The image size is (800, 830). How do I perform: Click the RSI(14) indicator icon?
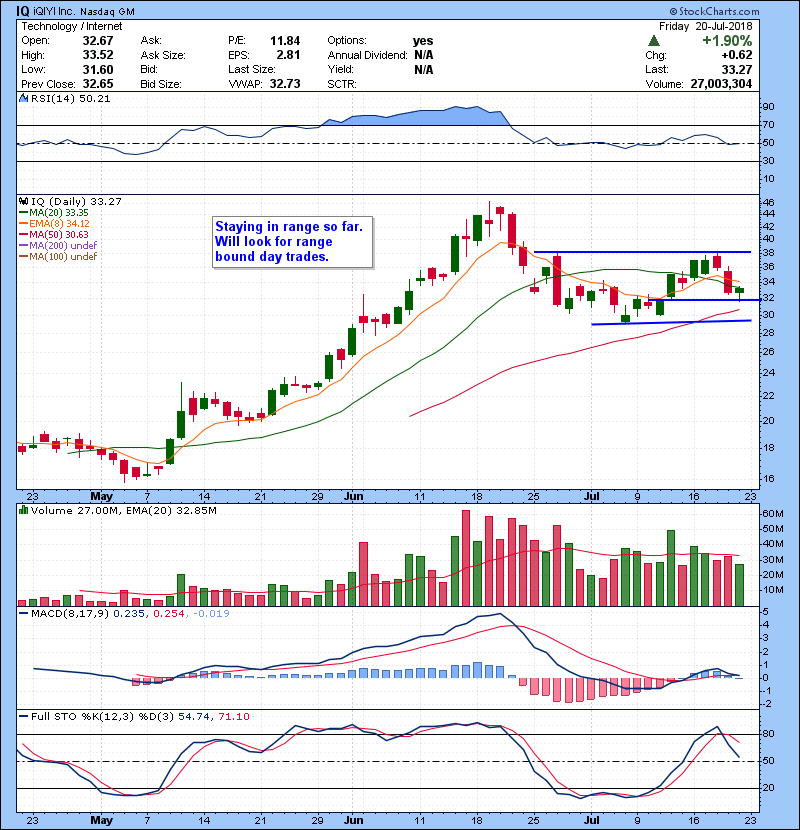coord(23,98)
